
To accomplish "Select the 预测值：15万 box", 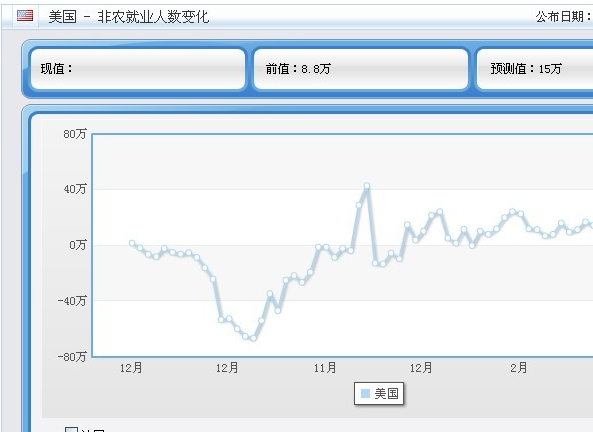I will (x=534, y=68).
